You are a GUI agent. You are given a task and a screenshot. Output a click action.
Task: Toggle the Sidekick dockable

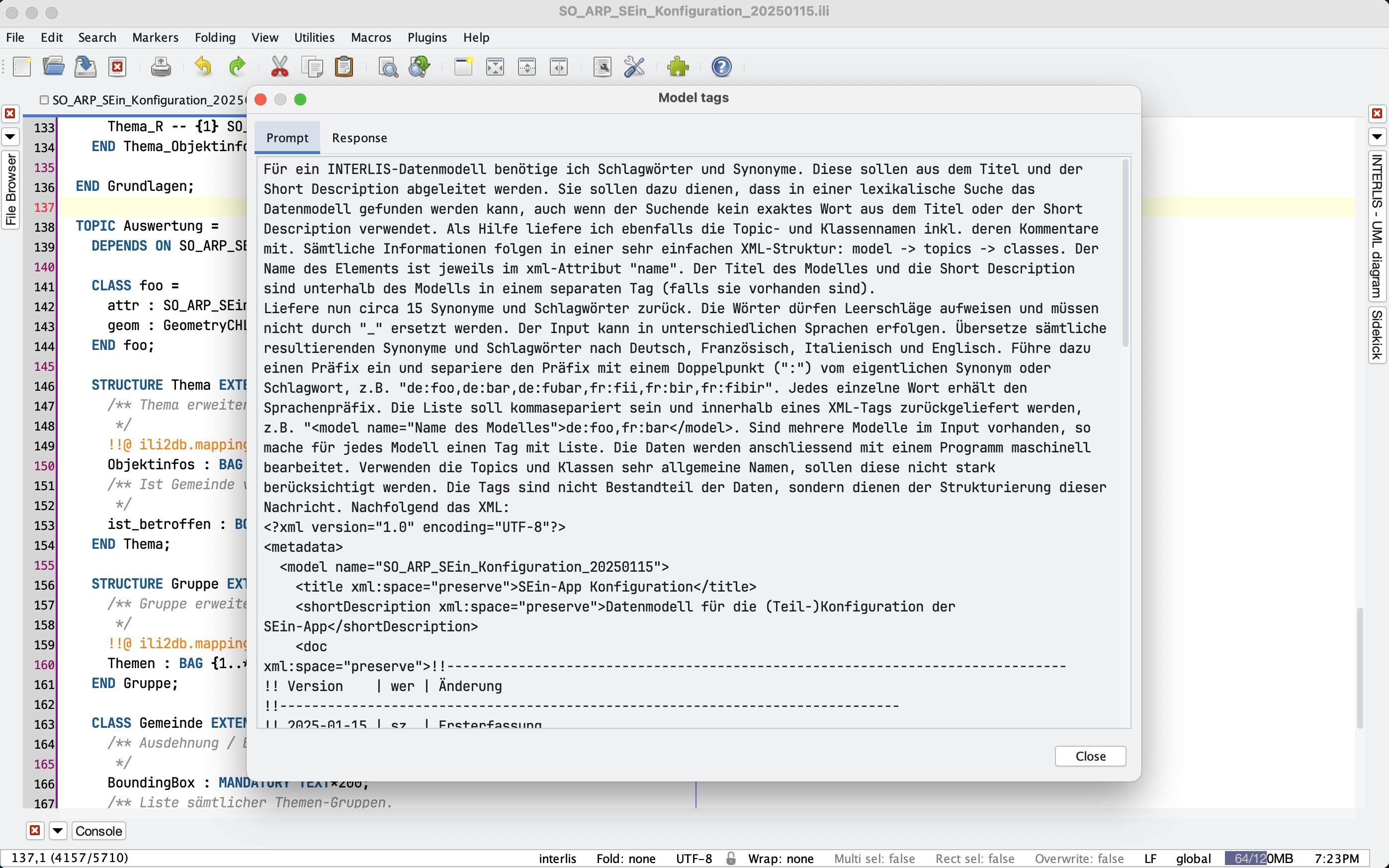pyautogui.click(x=1377, y=334)
